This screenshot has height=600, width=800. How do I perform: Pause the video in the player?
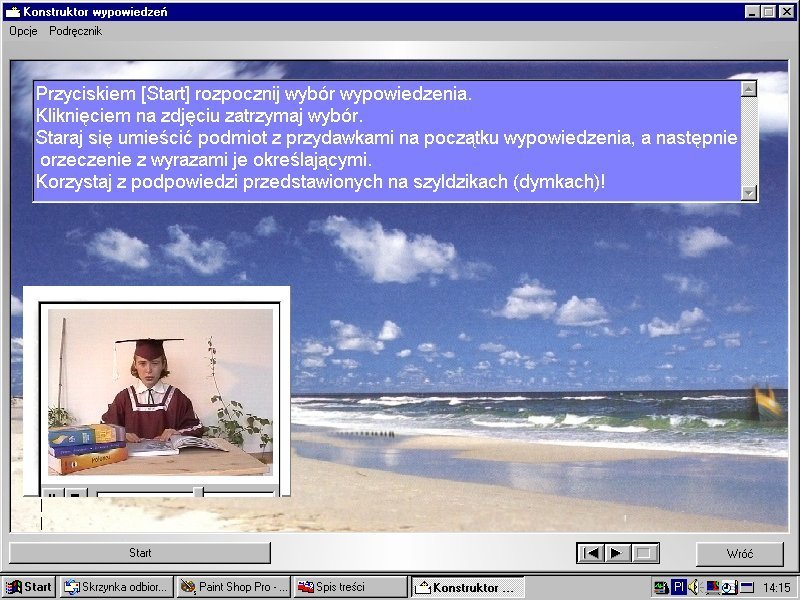[51, 493]
